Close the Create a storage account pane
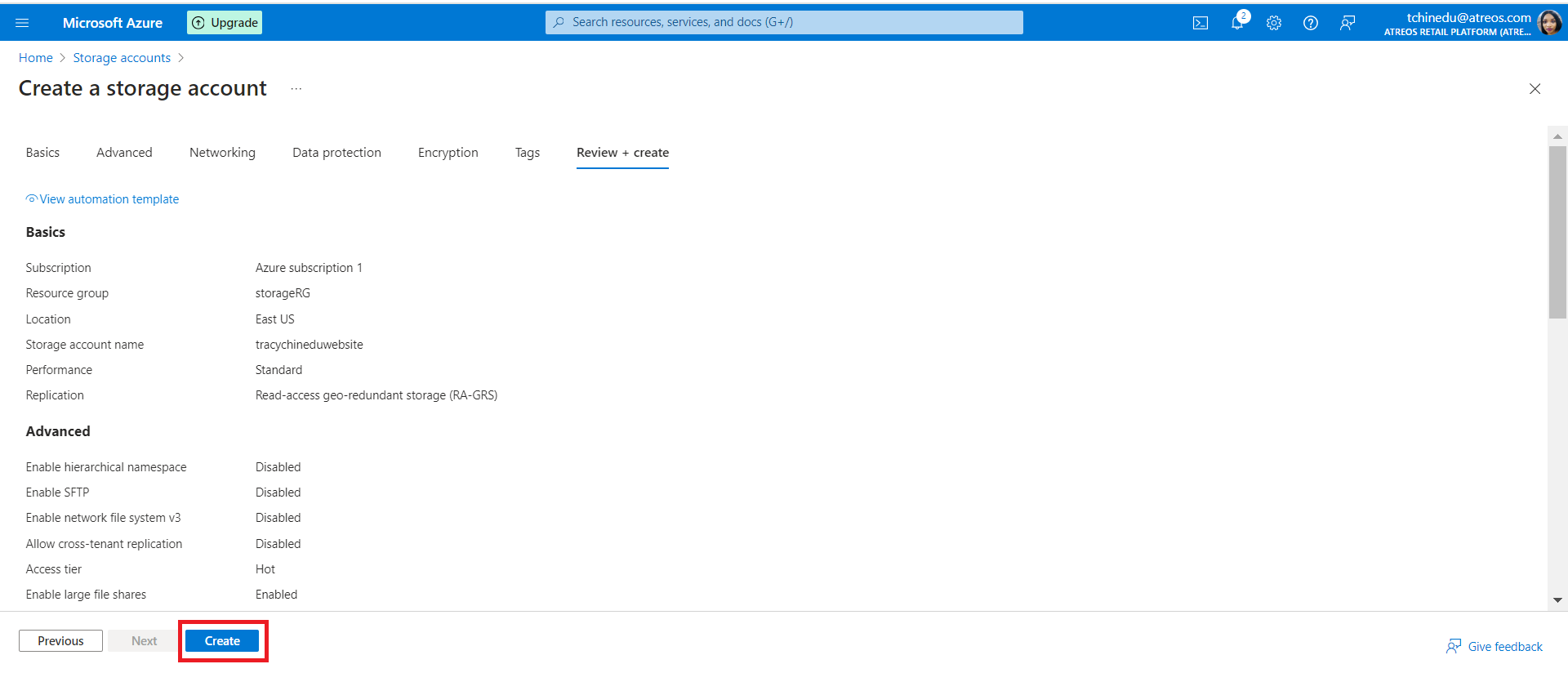 coord(1535,89)
